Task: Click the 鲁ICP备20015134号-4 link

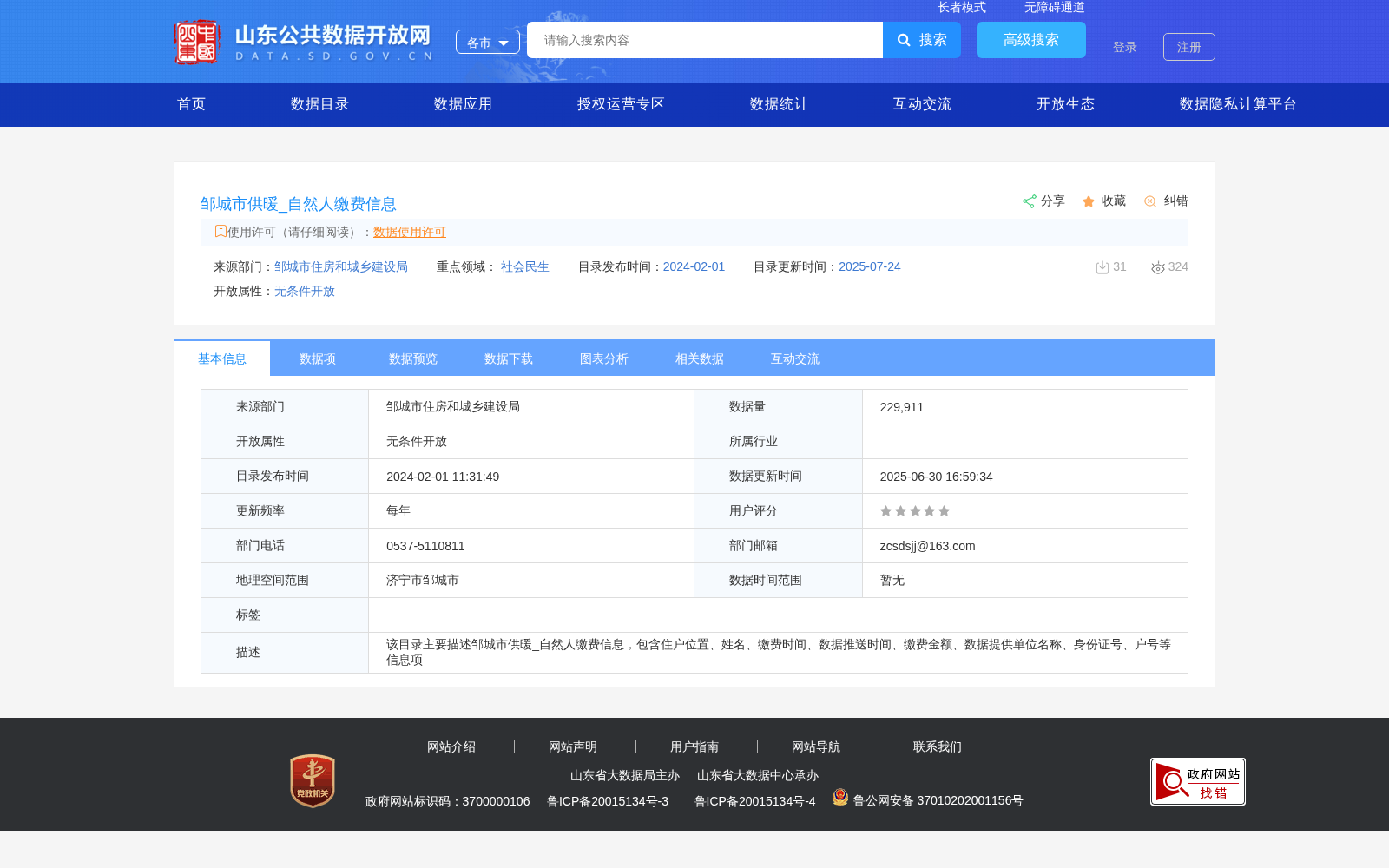Action: pyautogui.click(x=755, y=801)
